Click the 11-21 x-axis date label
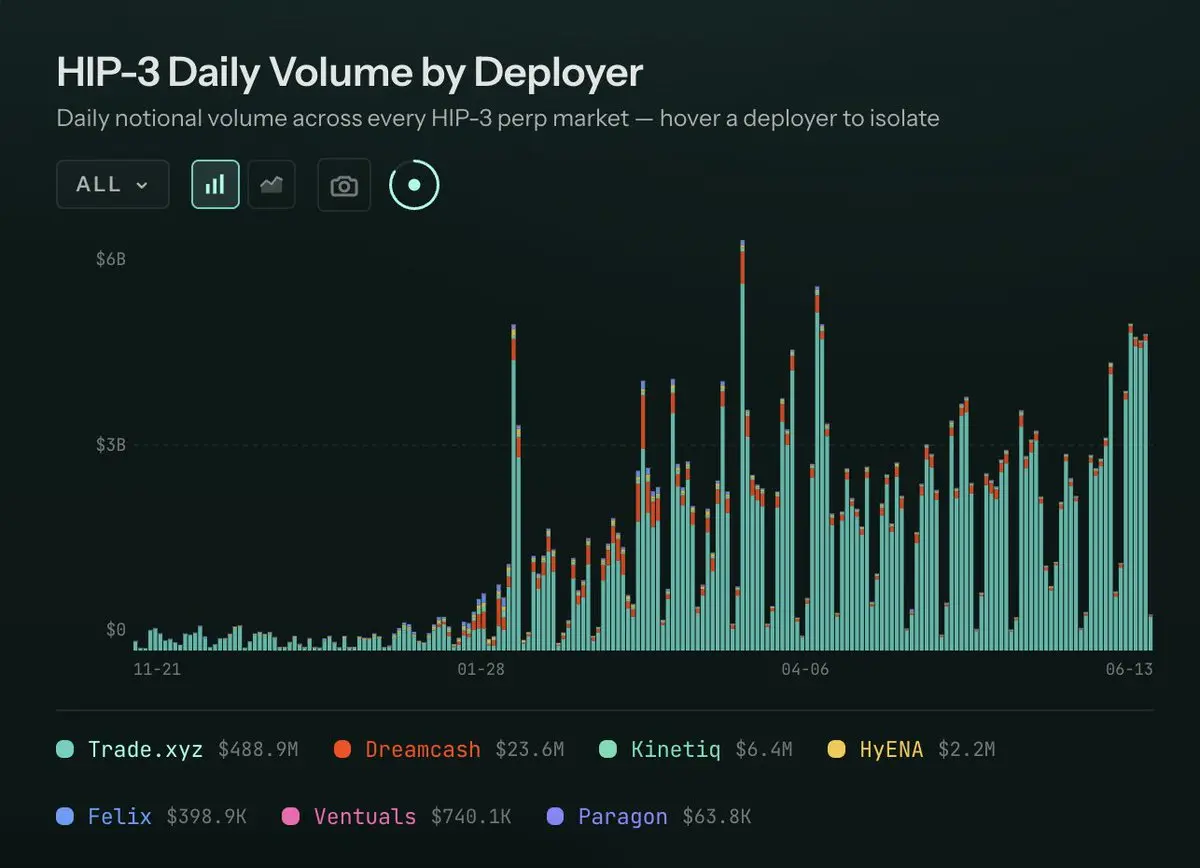This screenshot has height=868, width=1200. point(157,669)
